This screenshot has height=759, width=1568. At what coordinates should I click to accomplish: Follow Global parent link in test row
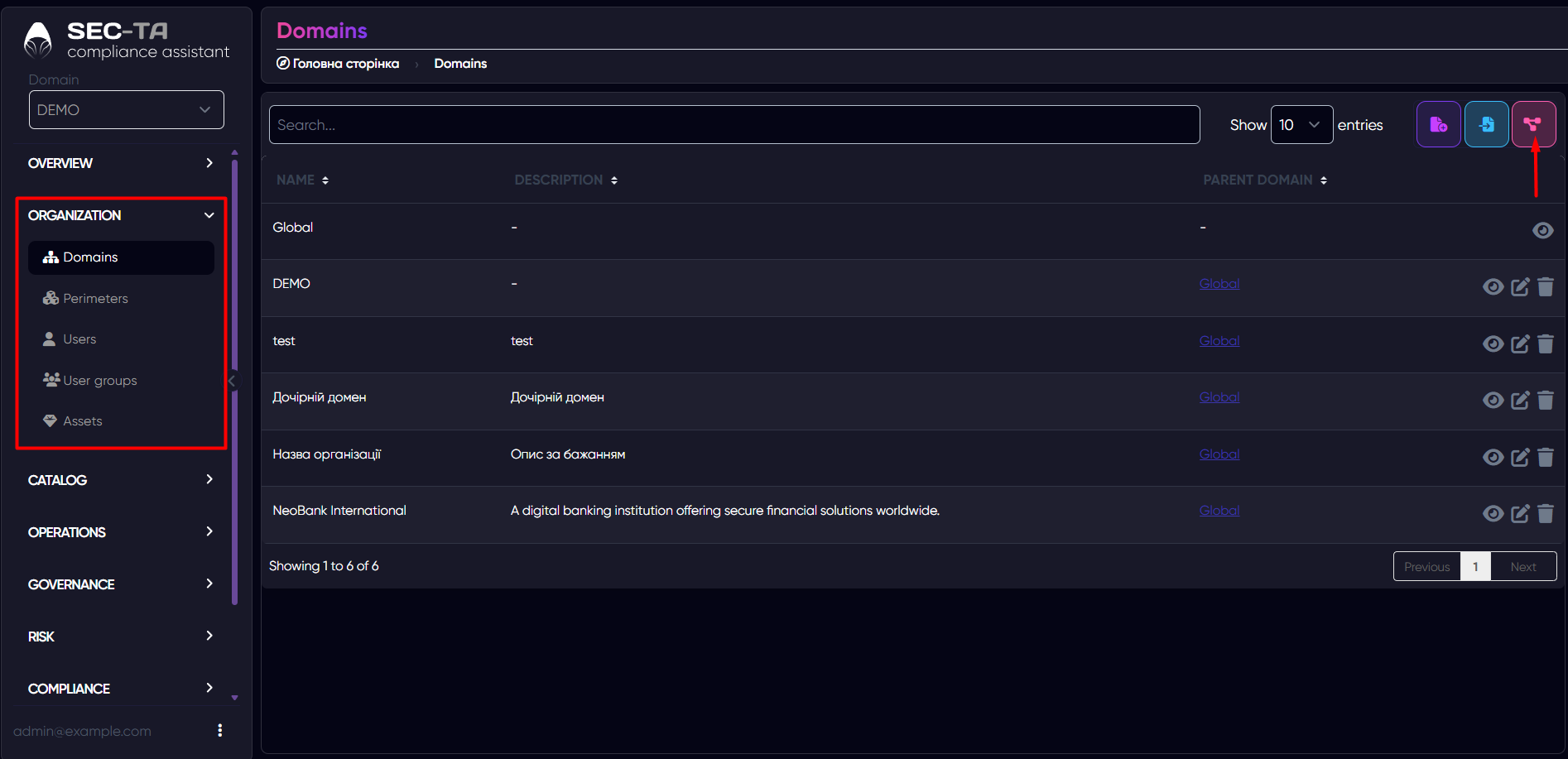[x=1219, y=340]
